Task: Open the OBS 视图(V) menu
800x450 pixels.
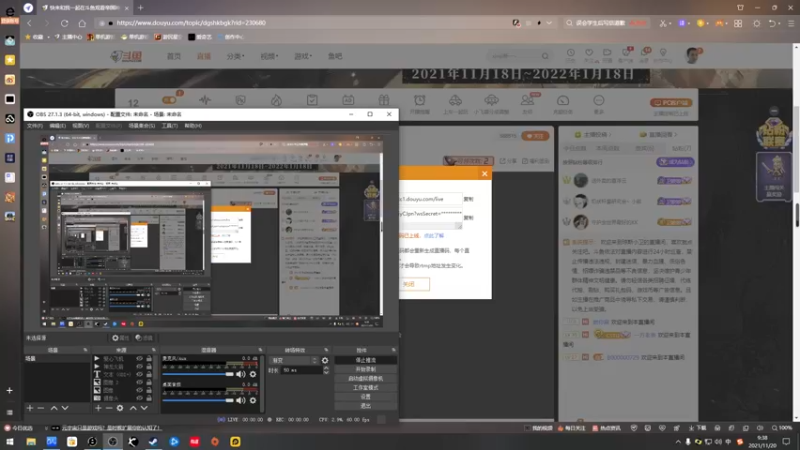Action: (81, 126)
